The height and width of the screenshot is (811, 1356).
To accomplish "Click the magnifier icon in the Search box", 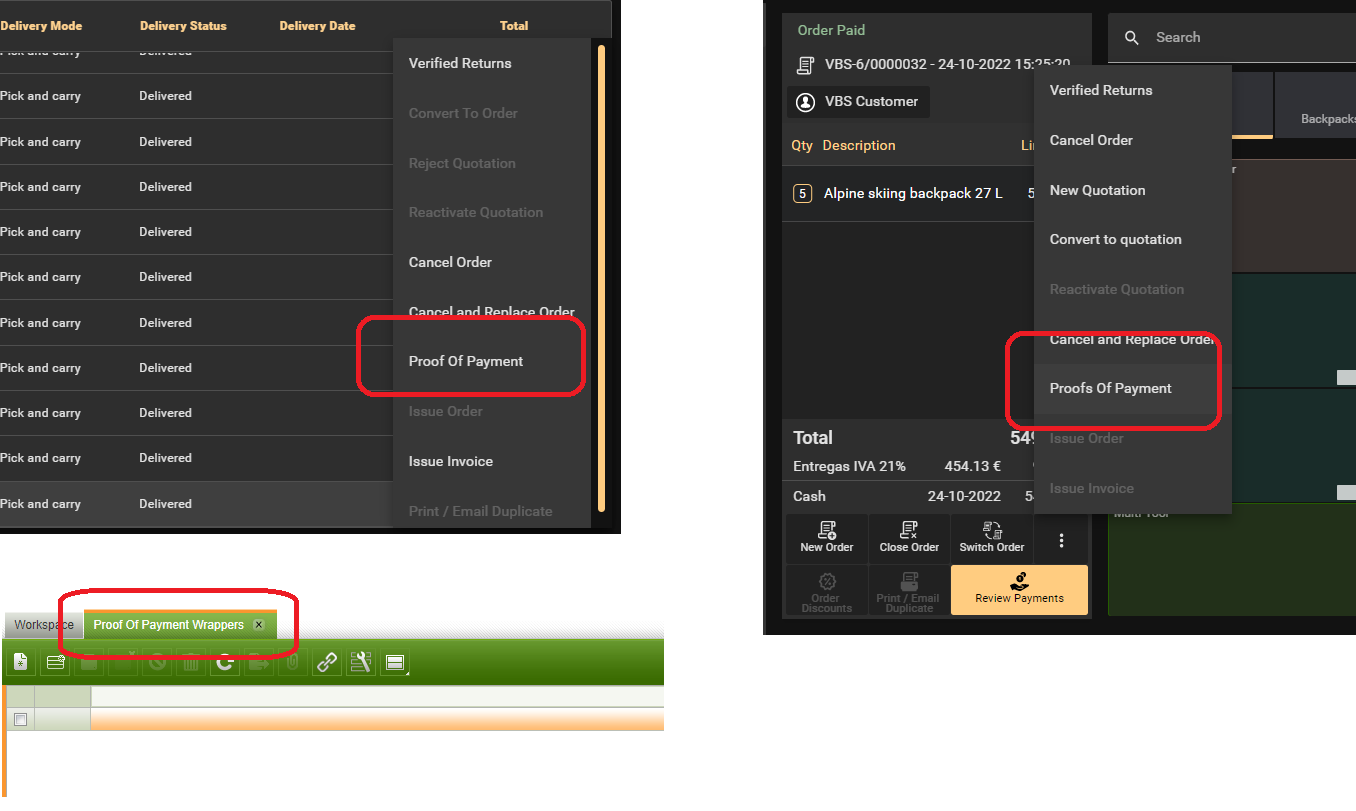I will tap(1132, 38).
